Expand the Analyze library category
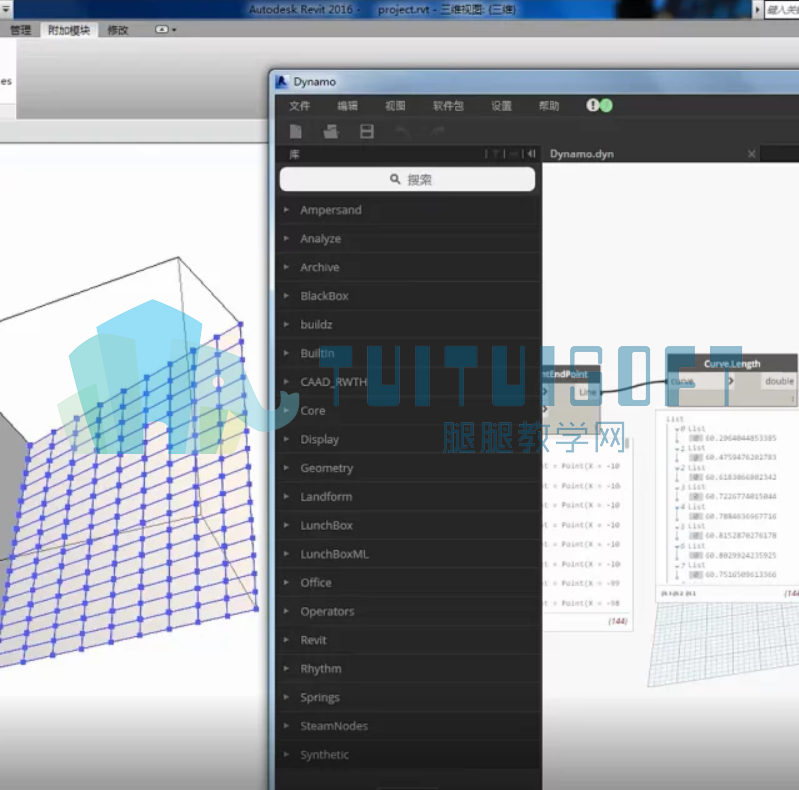The image size is (799, 790). coord(409,239)
